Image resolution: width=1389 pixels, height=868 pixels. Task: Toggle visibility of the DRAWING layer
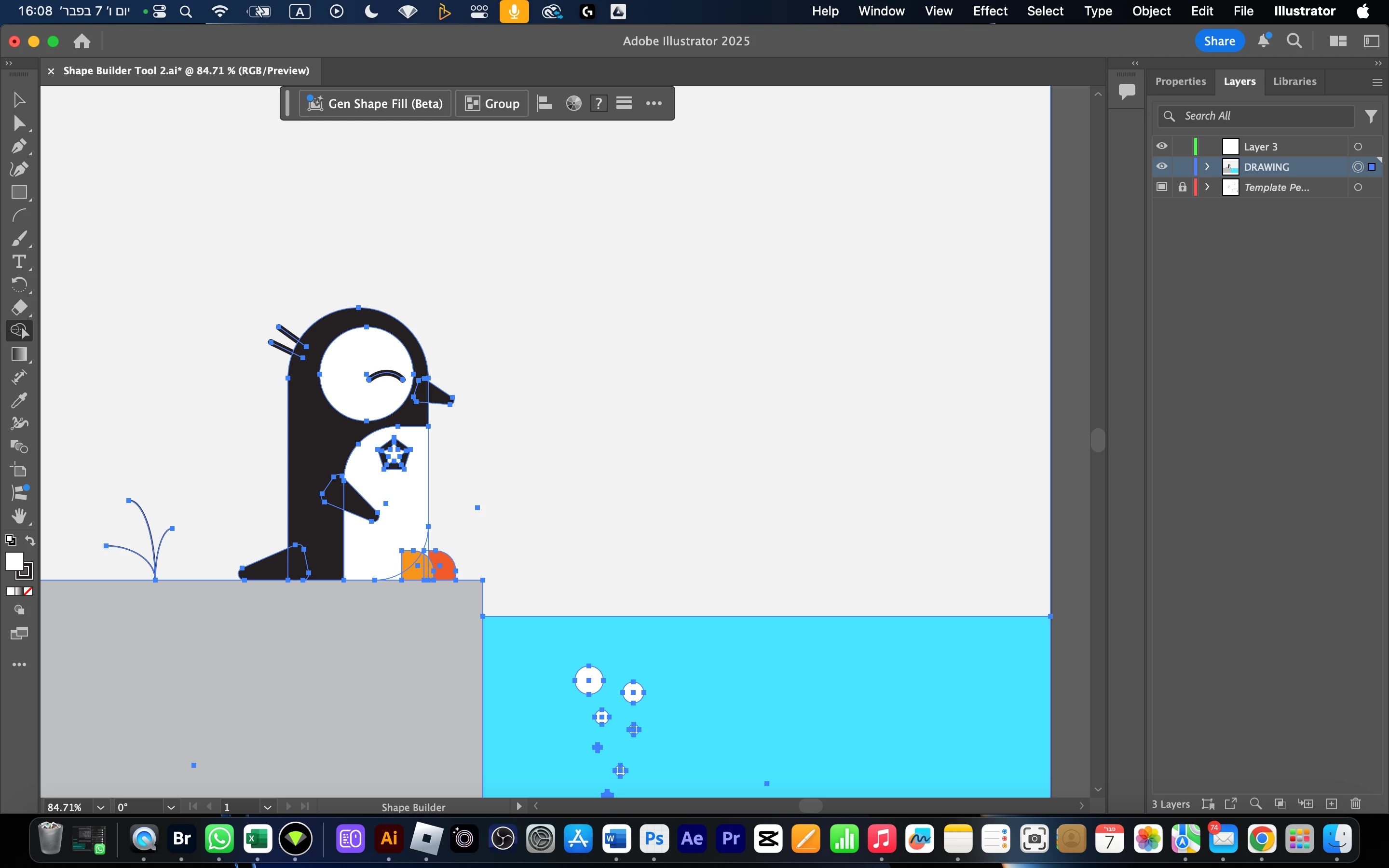point(1162,166)
